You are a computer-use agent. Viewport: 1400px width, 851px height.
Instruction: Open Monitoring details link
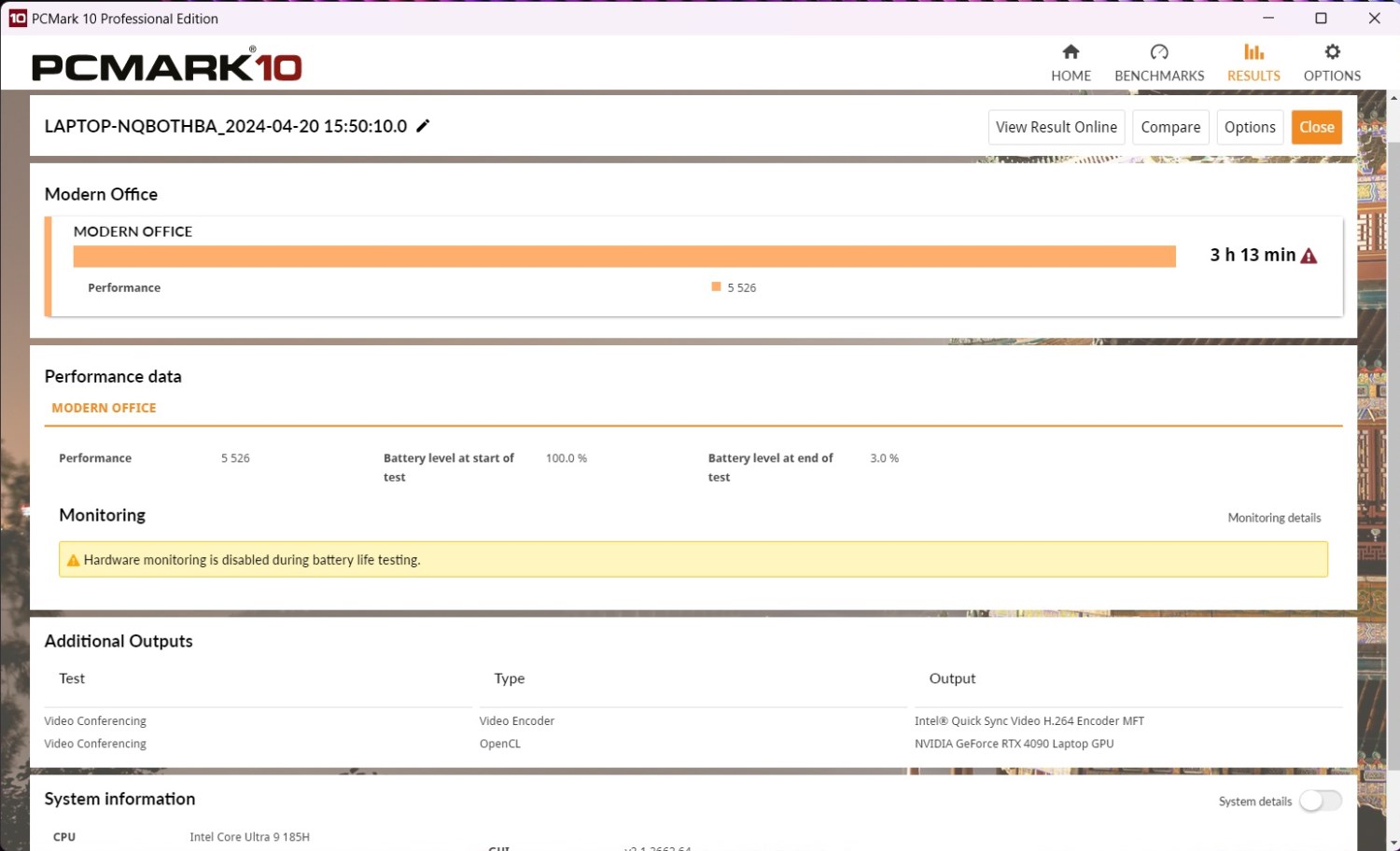click(x=1274, y=518)
